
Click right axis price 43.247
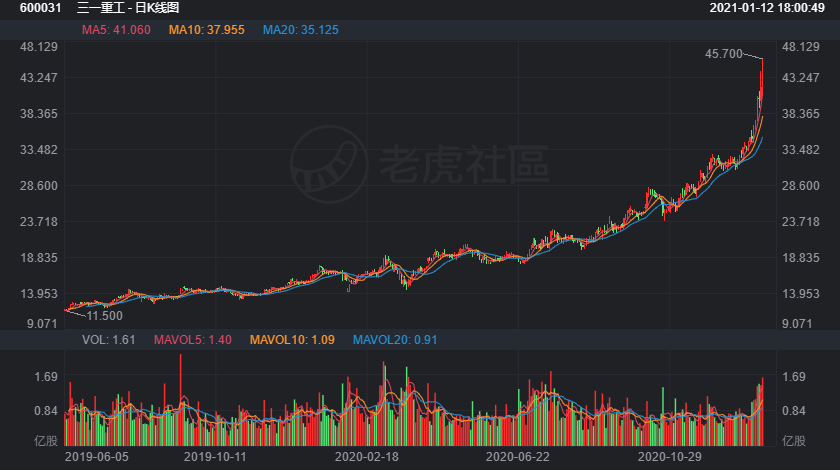click(800, 78)
